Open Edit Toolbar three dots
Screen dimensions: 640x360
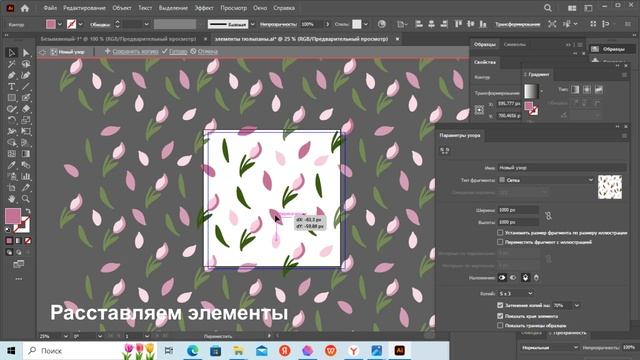(x=18, y=279)
